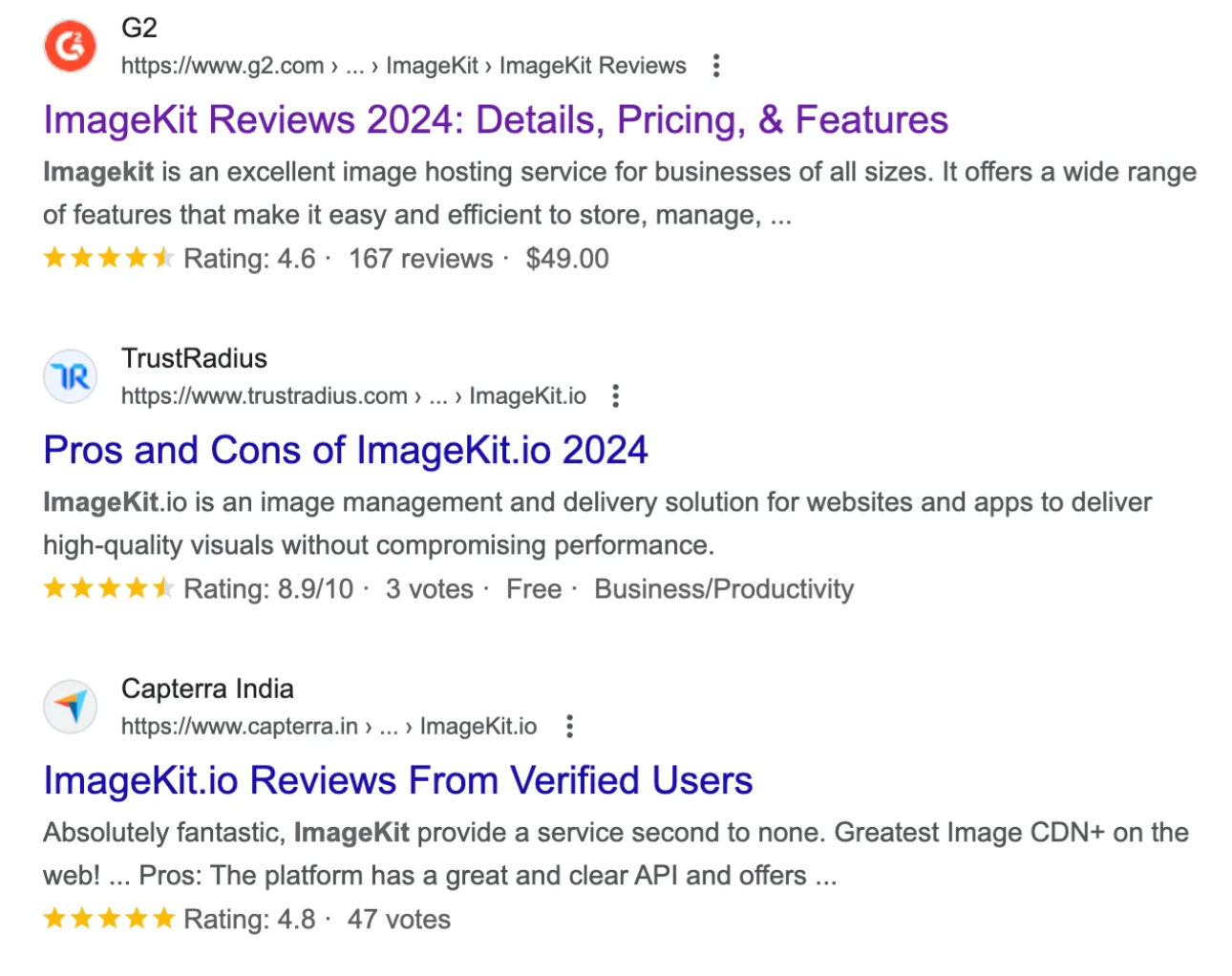The image size is (1232, 976).
Task: Open the three-dot menu beside TrustRadius URL
Action: 616,396
